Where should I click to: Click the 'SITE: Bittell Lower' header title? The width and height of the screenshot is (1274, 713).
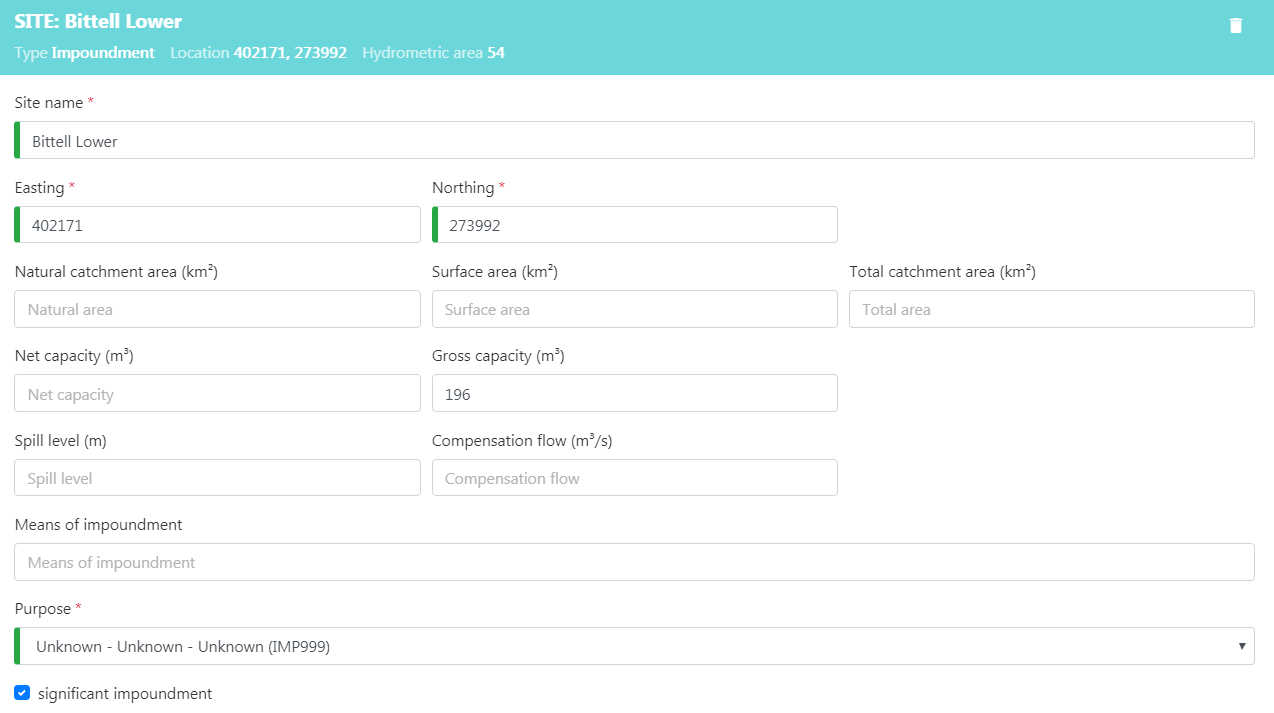tap(98, 21)
